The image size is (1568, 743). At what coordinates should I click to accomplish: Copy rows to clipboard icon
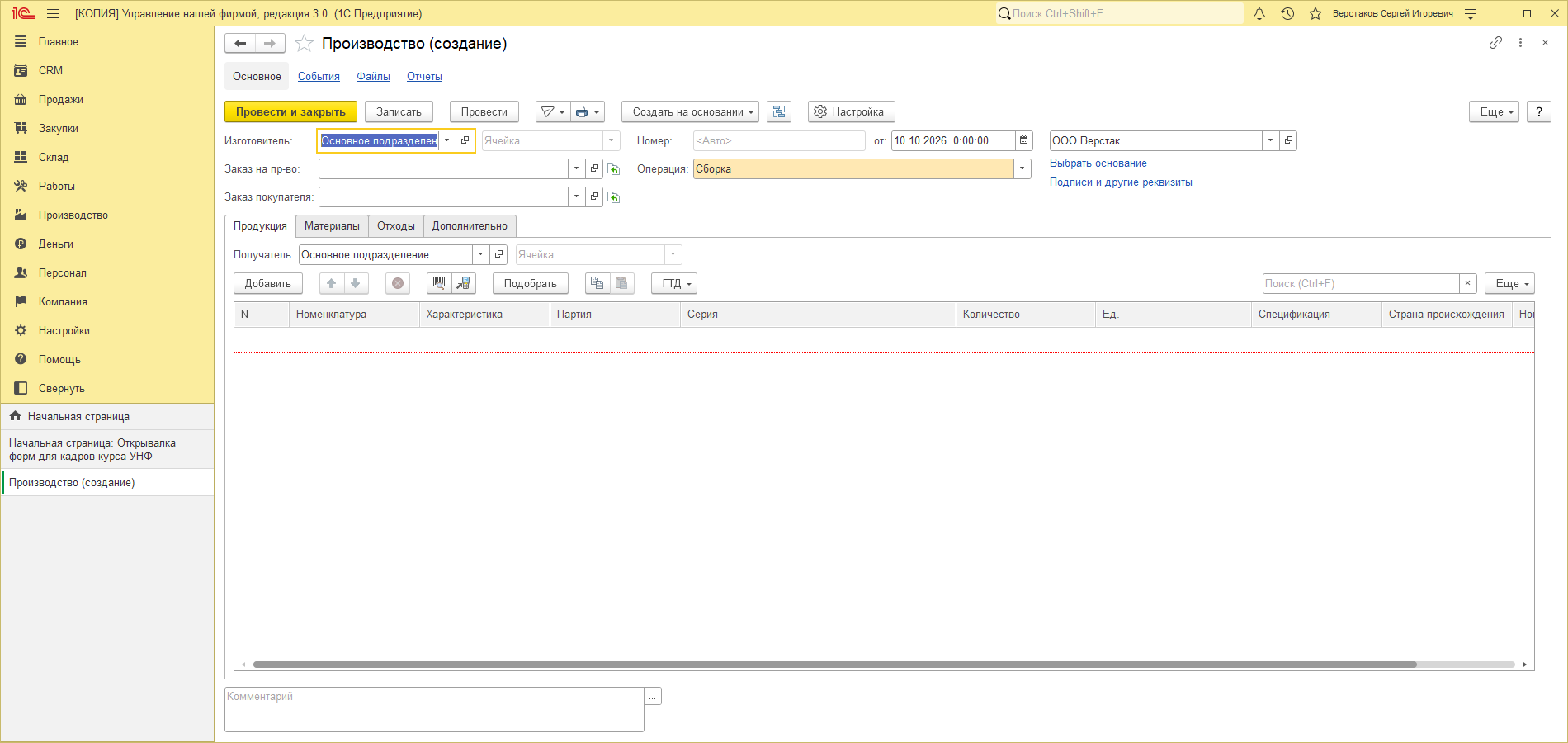(x=597, y=283)
